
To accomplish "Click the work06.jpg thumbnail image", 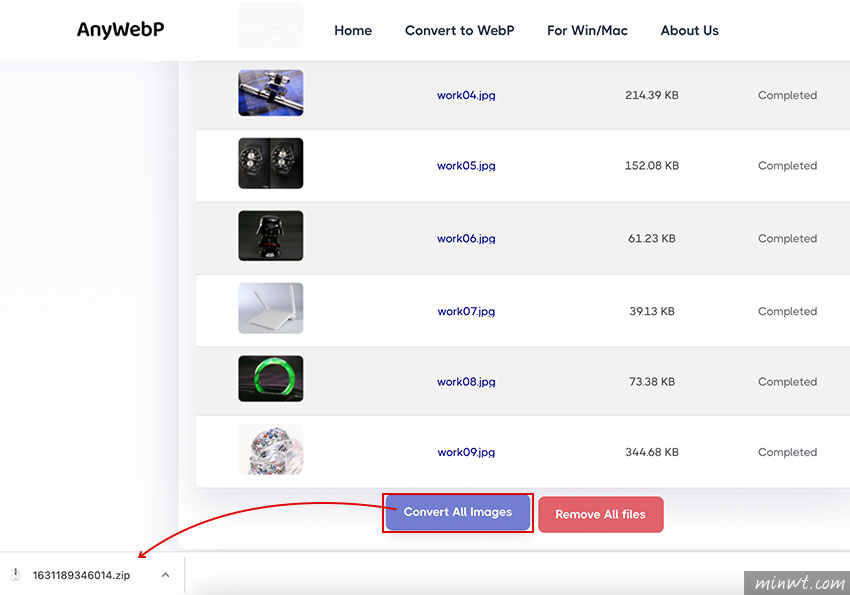I will (x=271, y=236).
